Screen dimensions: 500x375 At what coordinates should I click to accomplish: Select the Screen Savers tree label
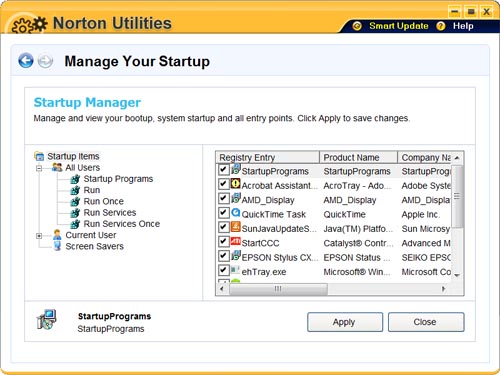[95, 246]
